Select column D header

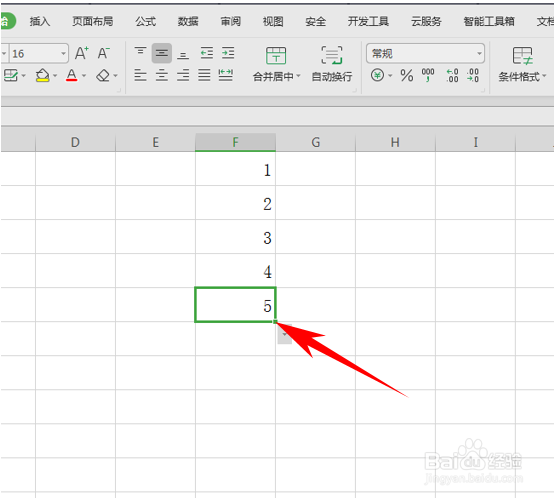[x=75, y=142]
